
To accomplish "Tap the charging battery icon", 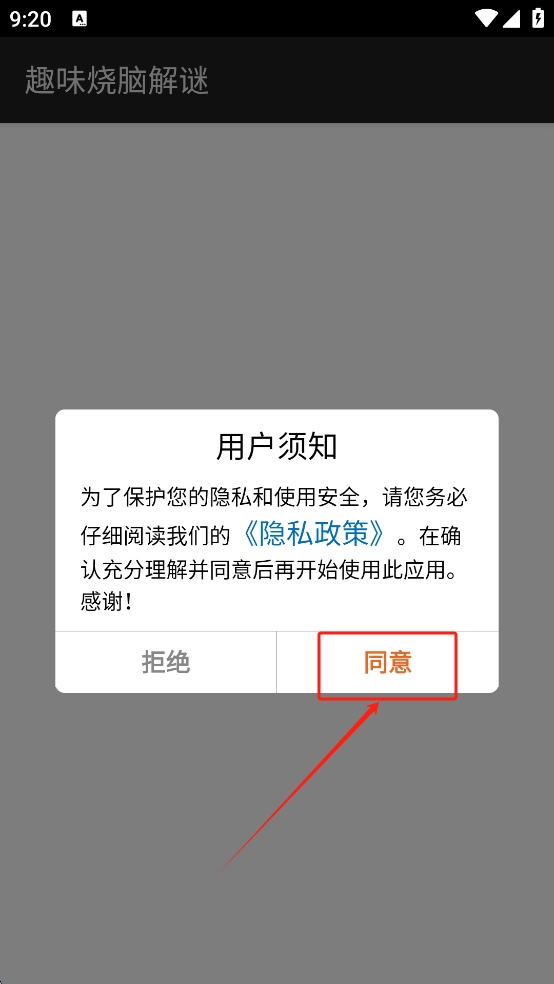I will (538, 19).
